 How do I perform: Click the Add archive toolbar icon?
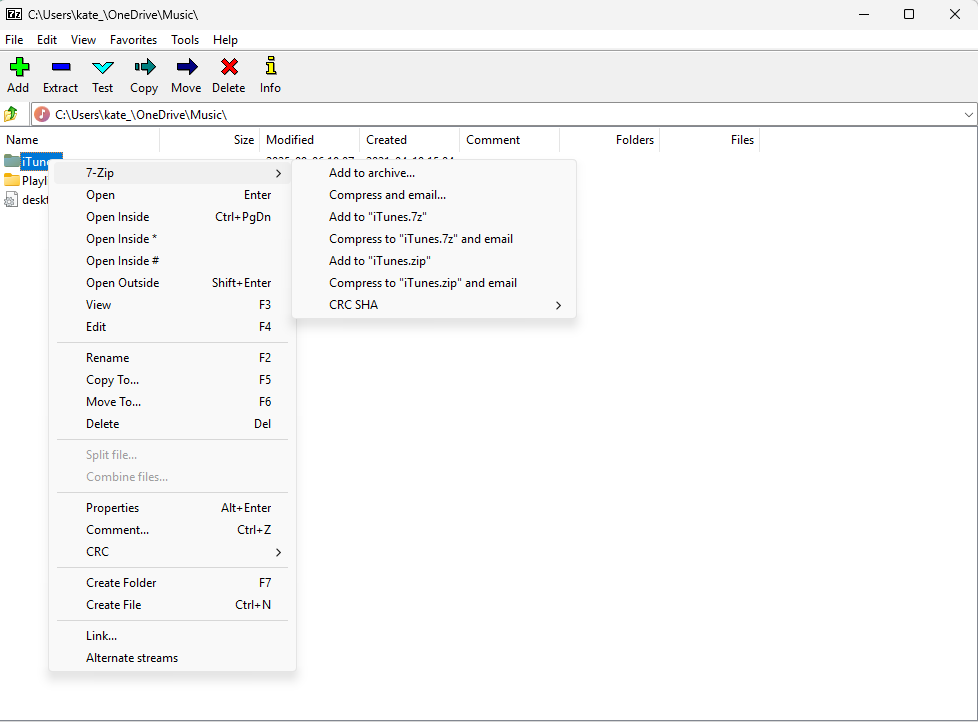[x=18, y=74]
